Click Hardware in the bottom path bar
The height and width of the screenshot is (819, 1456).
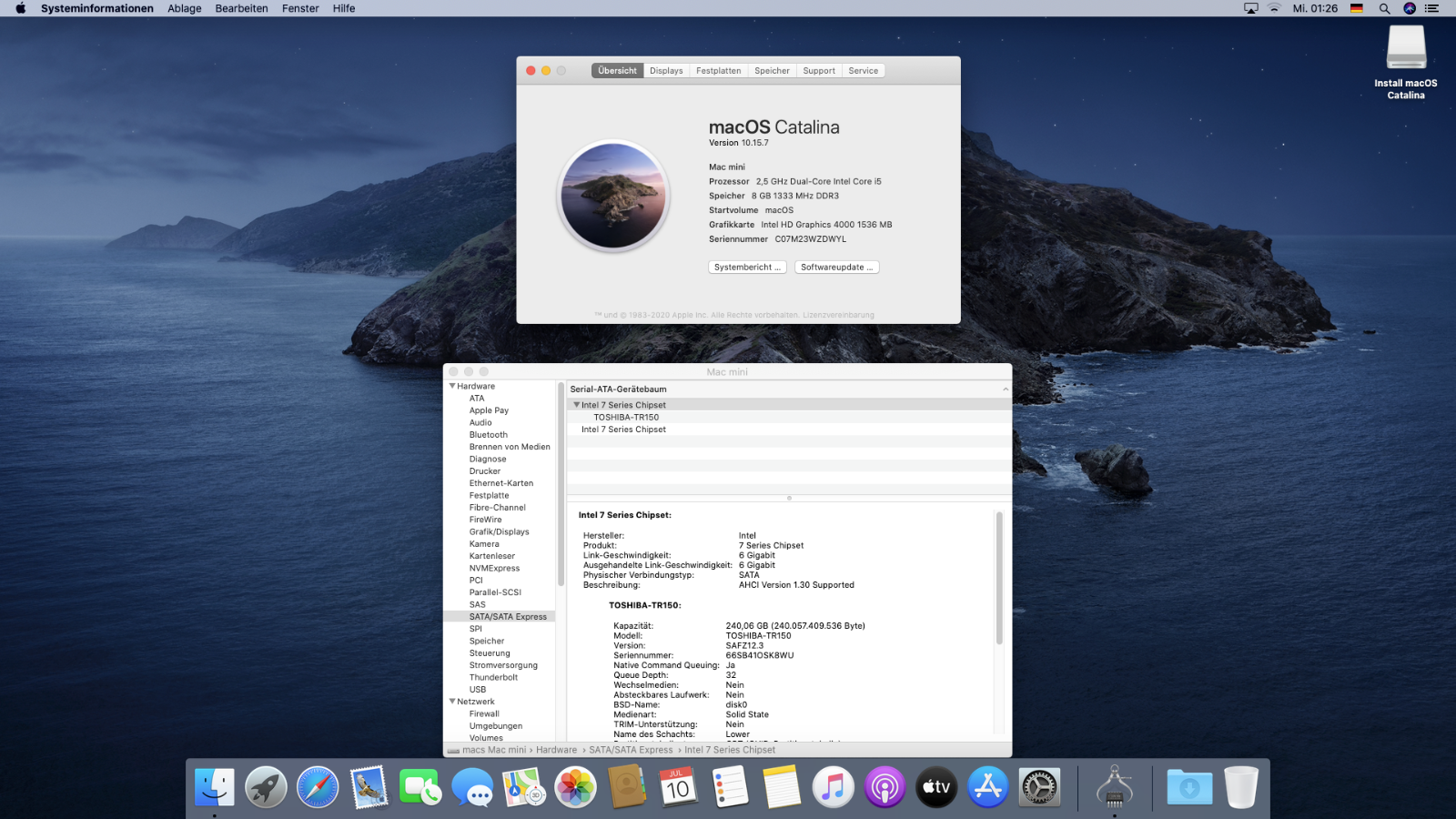tap(556, 750)
